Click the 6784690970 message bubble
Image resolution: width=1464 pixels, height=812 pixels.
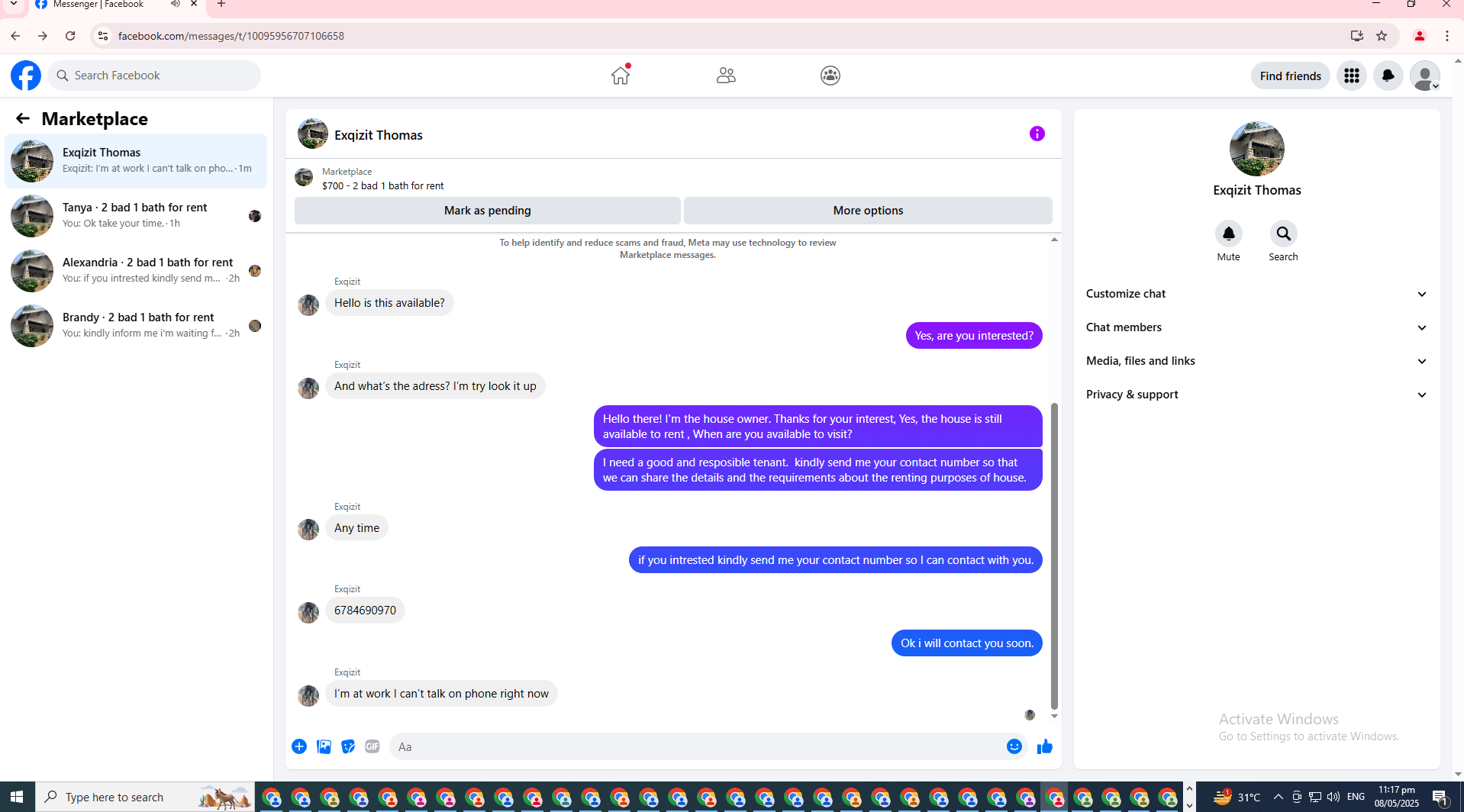pos(365,611)
